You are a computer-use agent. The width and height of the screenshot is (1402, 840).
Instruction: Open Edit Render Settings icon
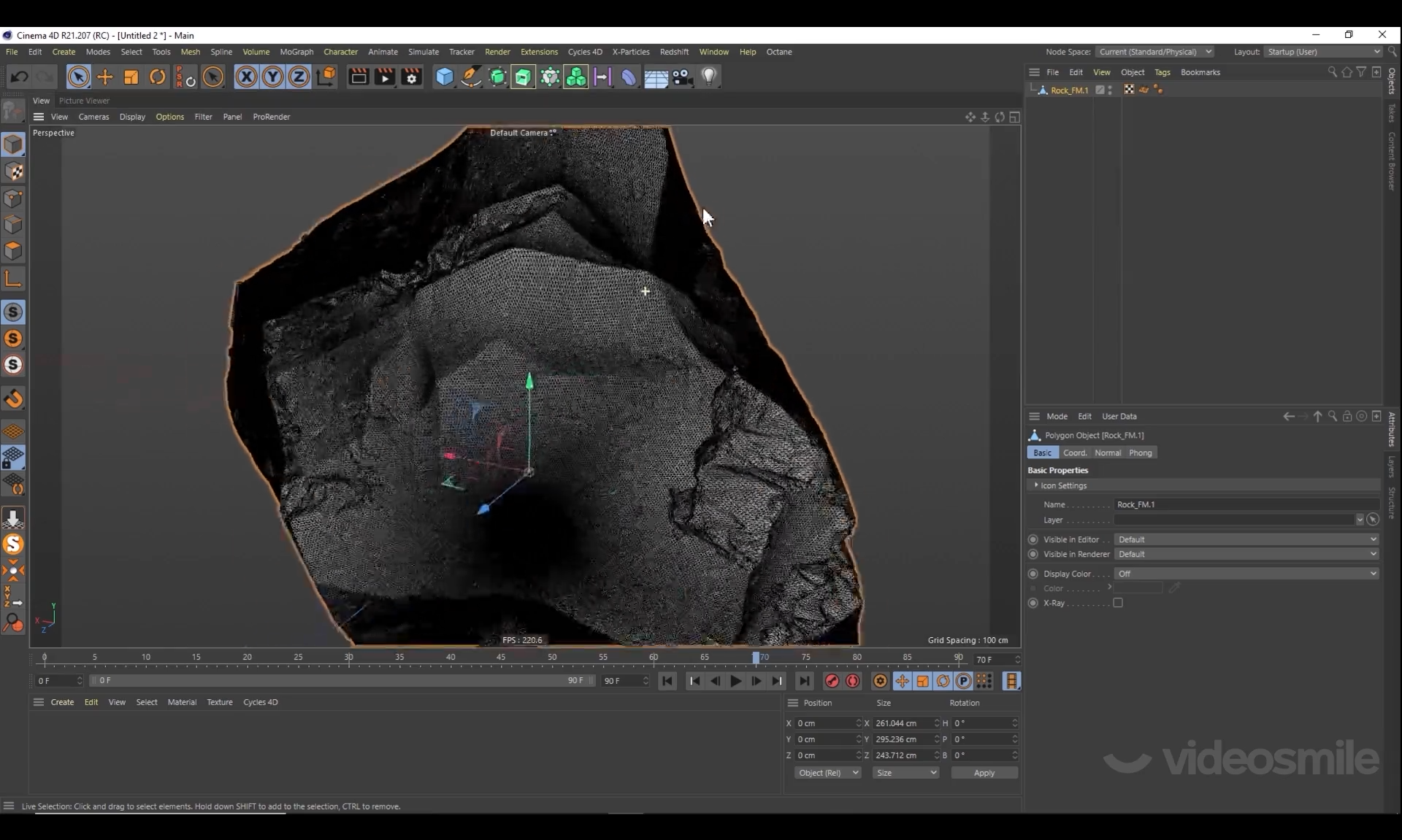pyautogui.click(x=411, y=77)
